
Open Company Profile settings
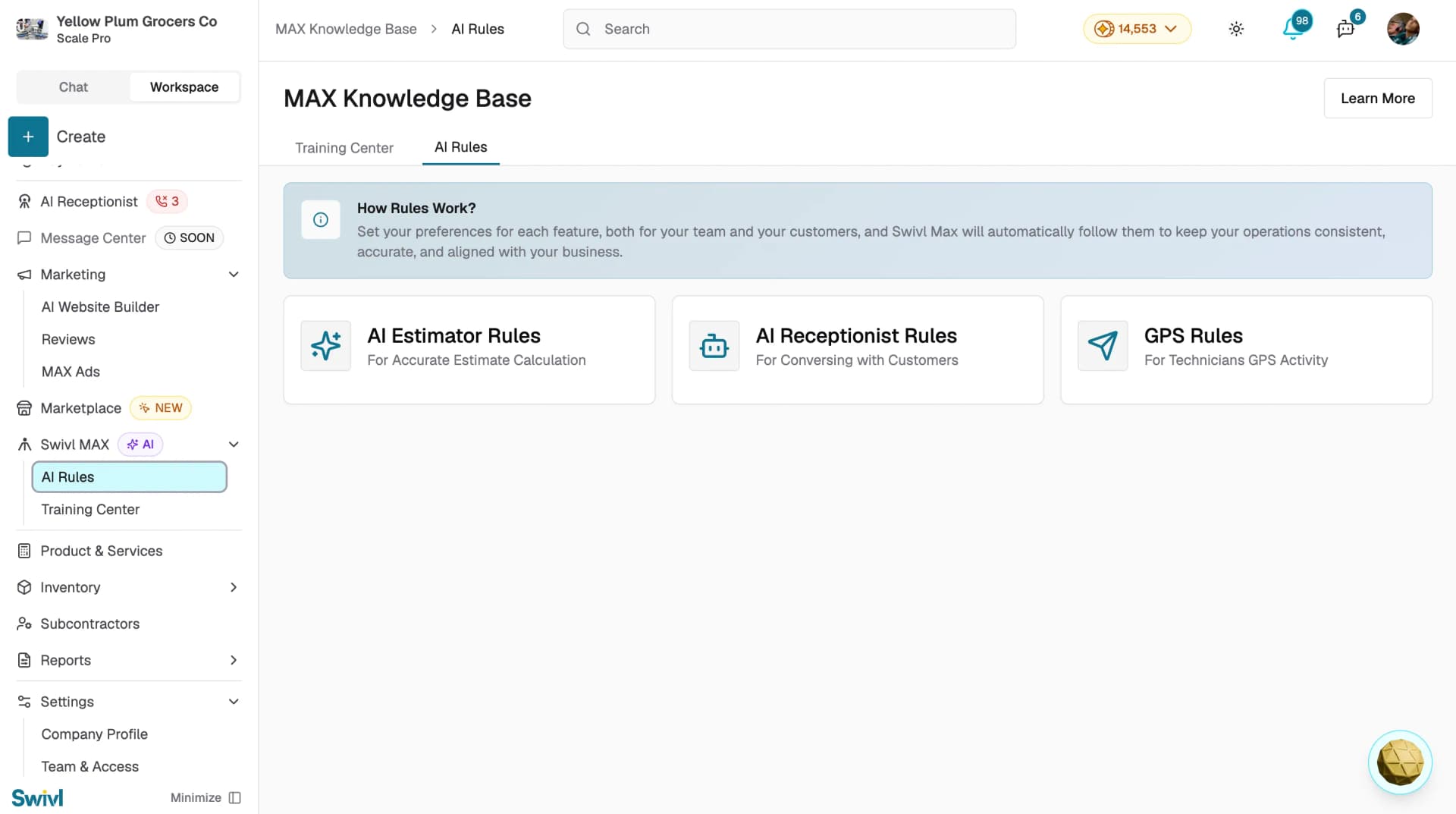[95, 734]
